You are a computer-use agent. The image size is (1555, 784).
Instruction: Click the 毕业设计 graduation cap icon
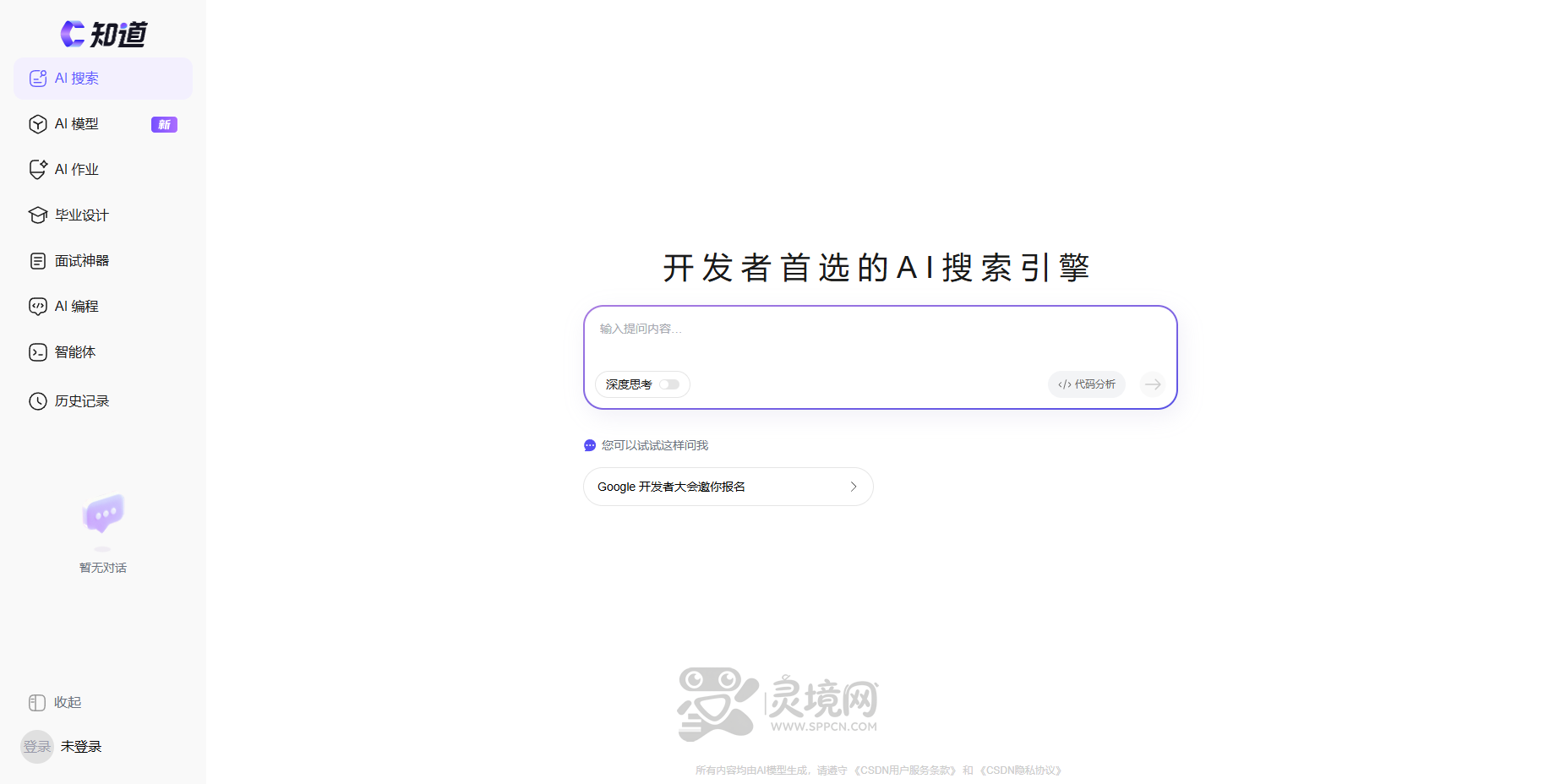click(x=38, y=215)
